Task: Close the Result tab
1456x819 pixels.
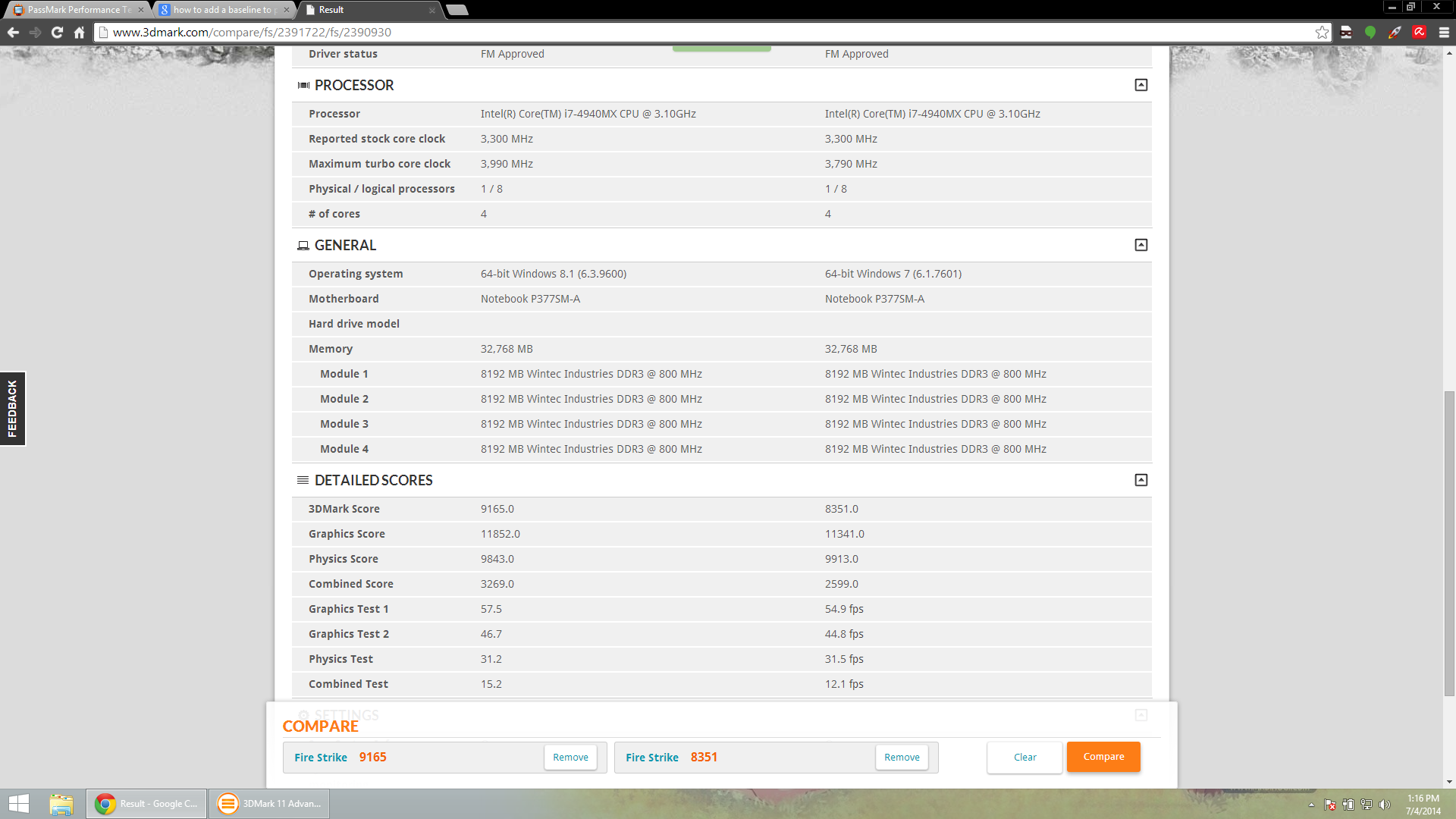Action: pyautogui.click(x=432, y=10)
